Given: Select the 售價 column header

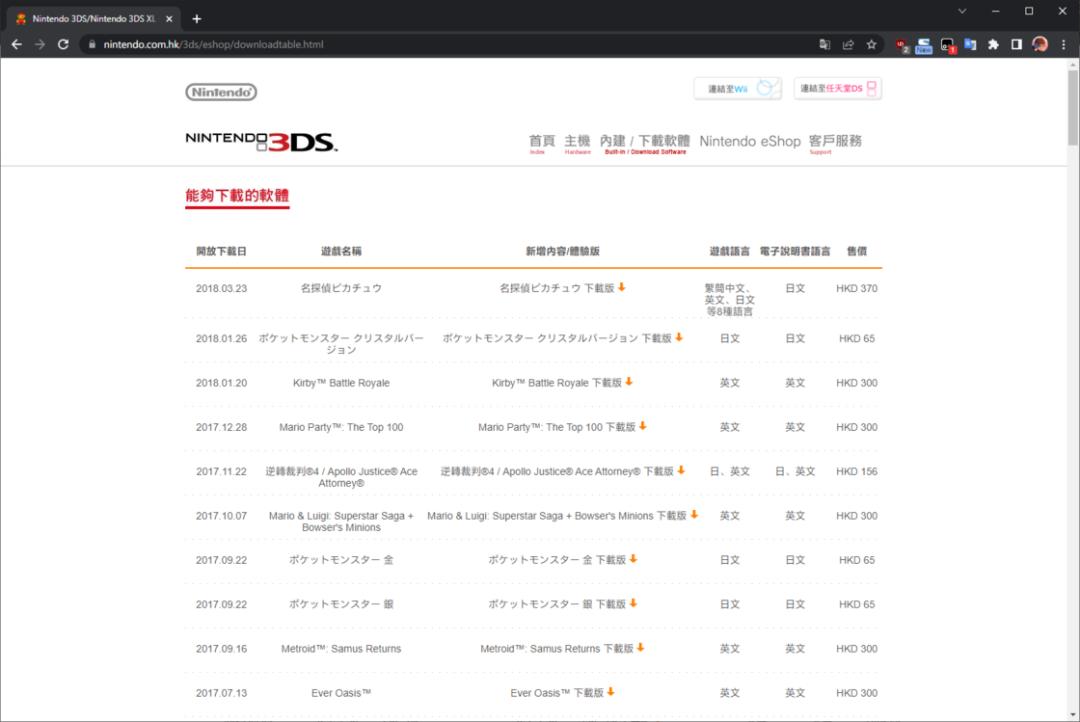Looking at the screenshot, I should tap(857, 251).
